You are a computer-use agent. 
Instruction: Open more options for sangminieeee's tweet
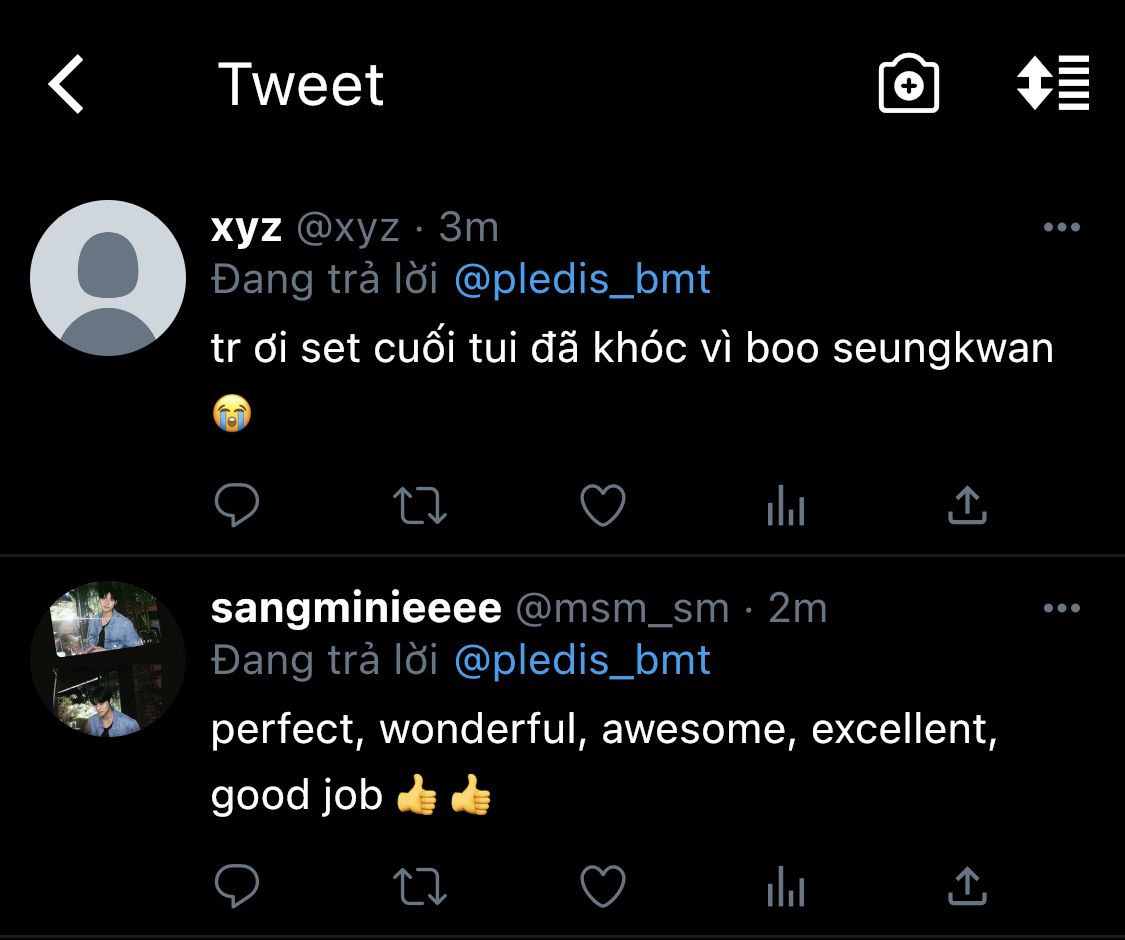click(1061, 608)
